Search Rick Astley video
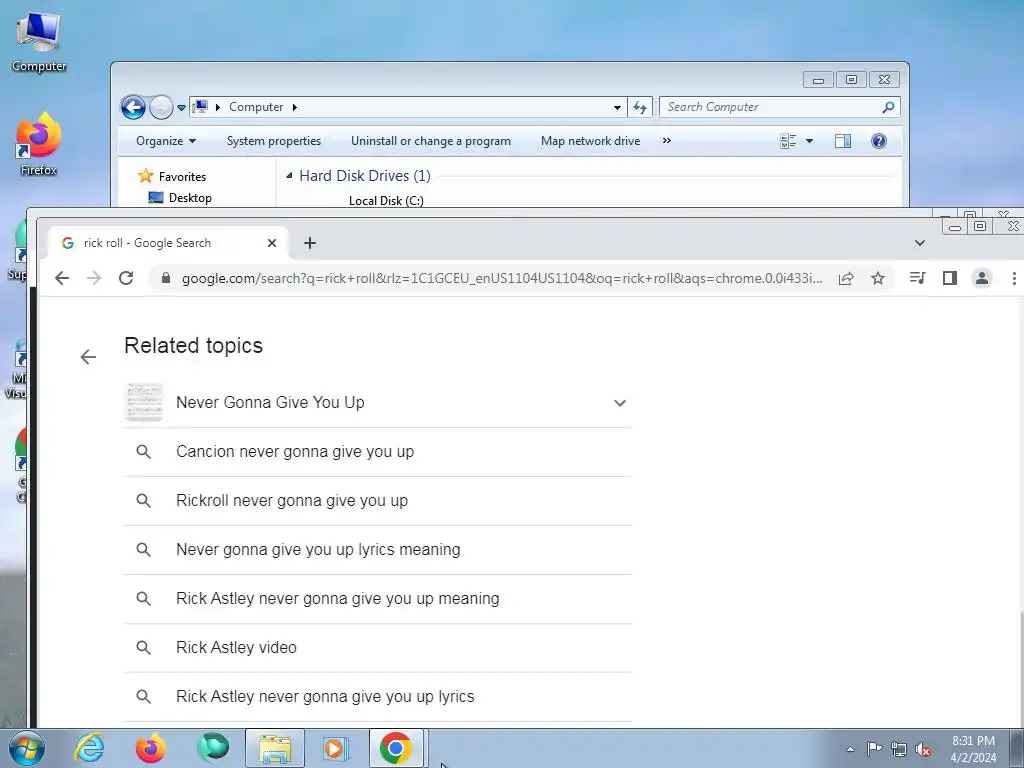The width and height of the screenshot is (1024, 768). tap(377, 648)
